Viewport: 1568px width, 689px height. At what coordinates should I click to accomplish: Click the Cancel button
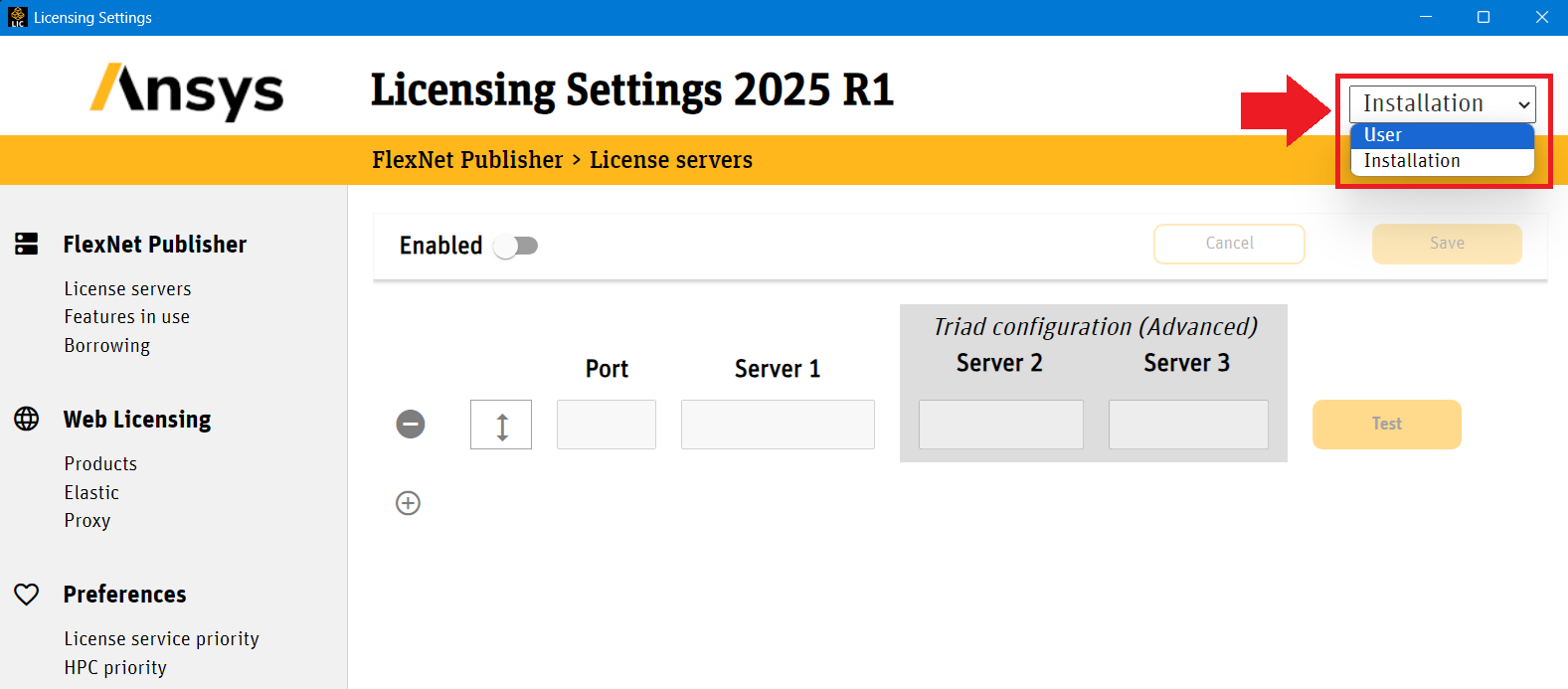(x=1229, y=244)
